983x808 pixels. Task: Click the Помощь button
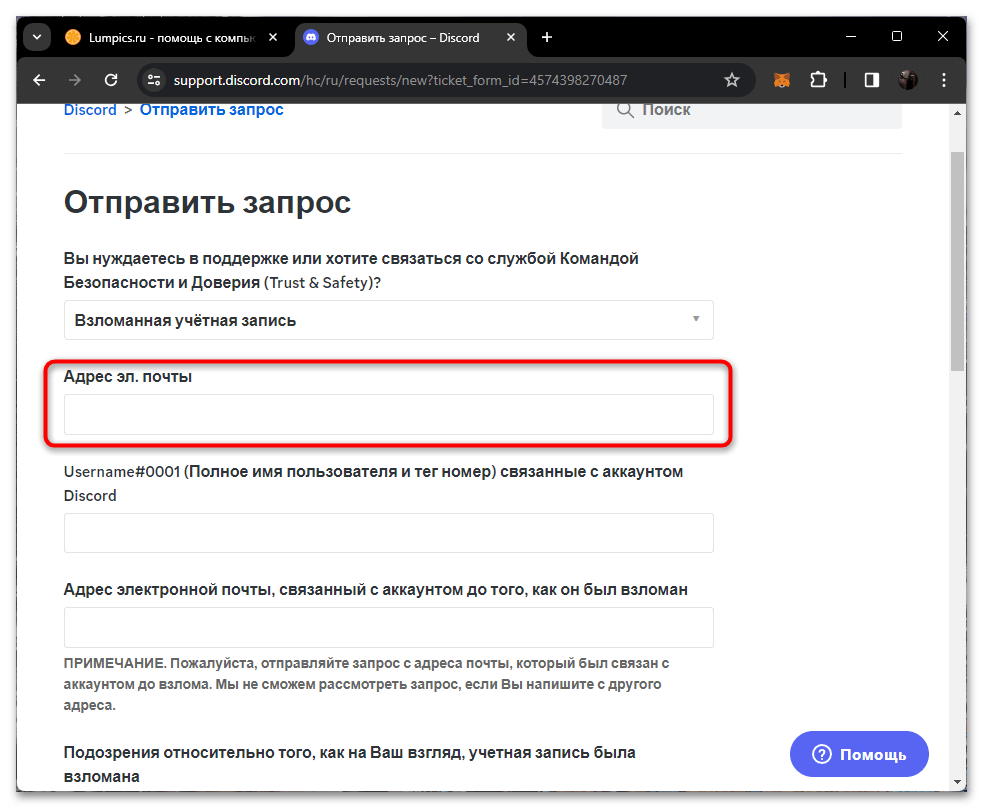point(858,753)
